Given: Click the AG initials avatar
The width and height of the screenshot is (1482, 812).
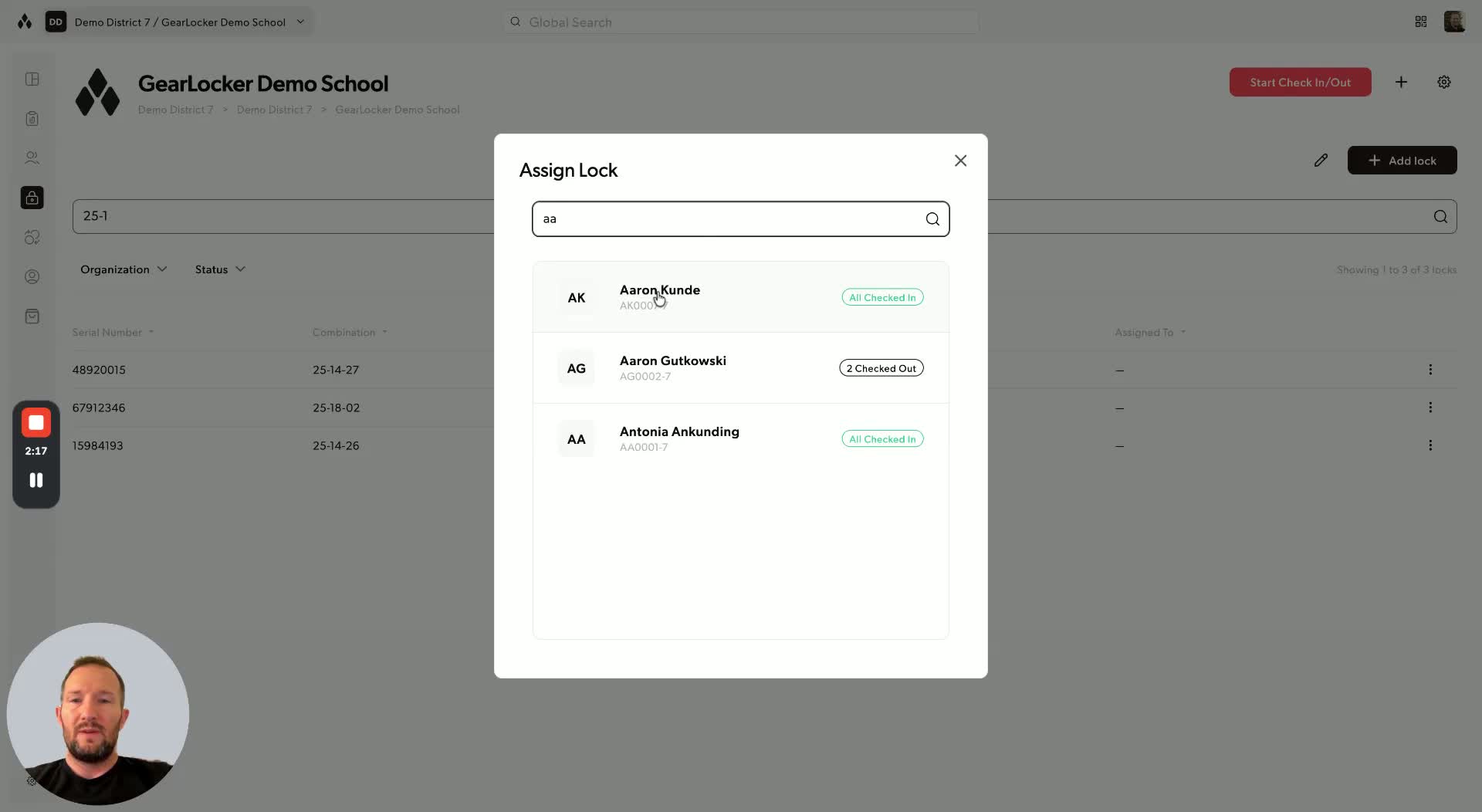Looking at the screenshot, I should point(576,369).
